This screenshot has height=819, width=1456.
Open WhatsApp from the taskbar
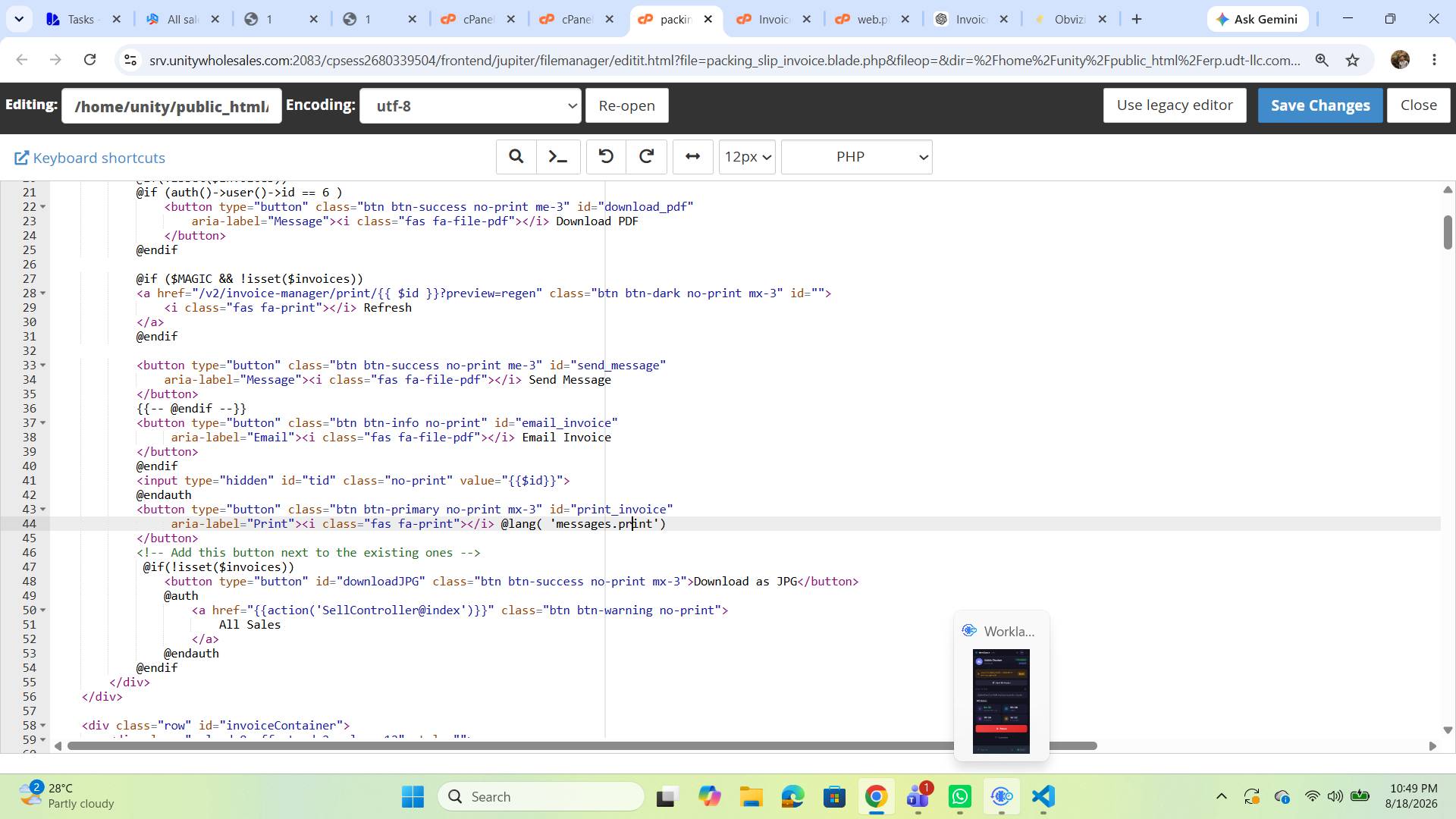click(959, 797)
